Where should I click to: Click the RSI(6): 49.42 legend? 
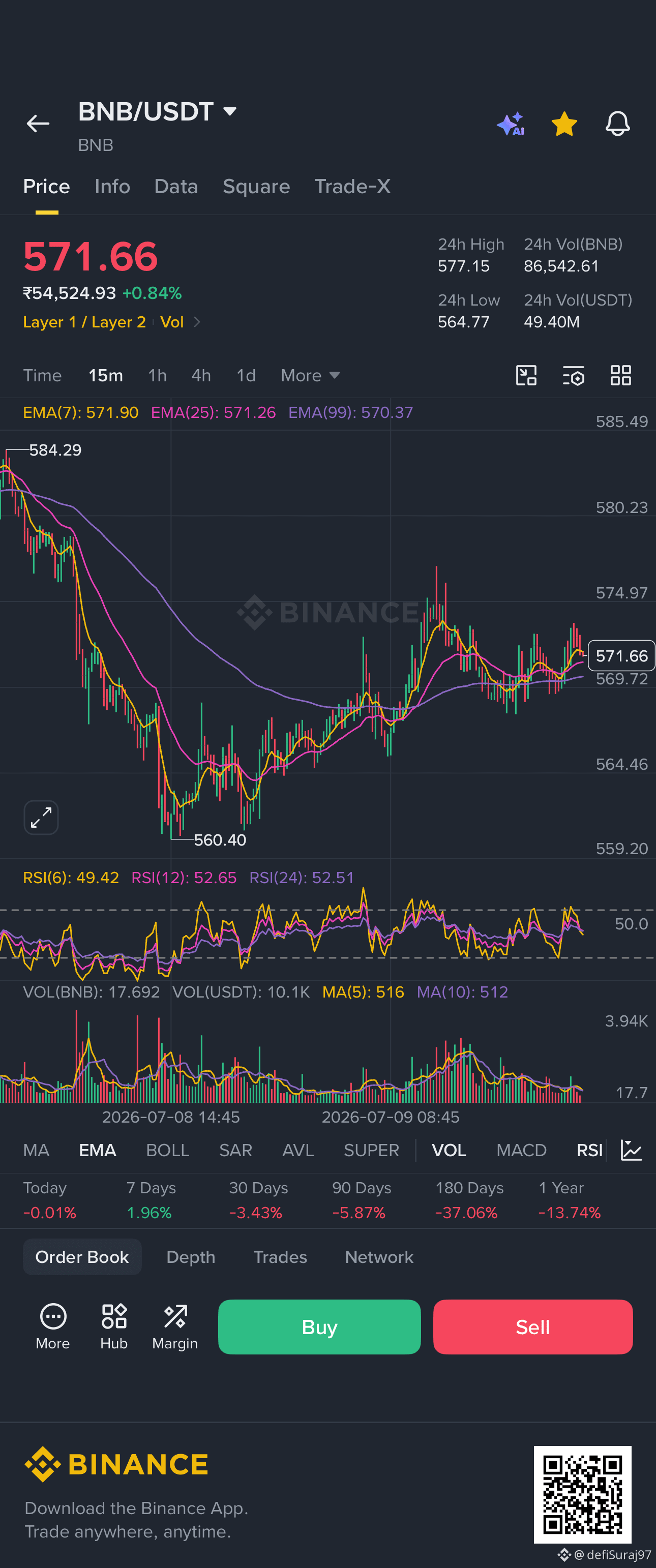(71, 878)
